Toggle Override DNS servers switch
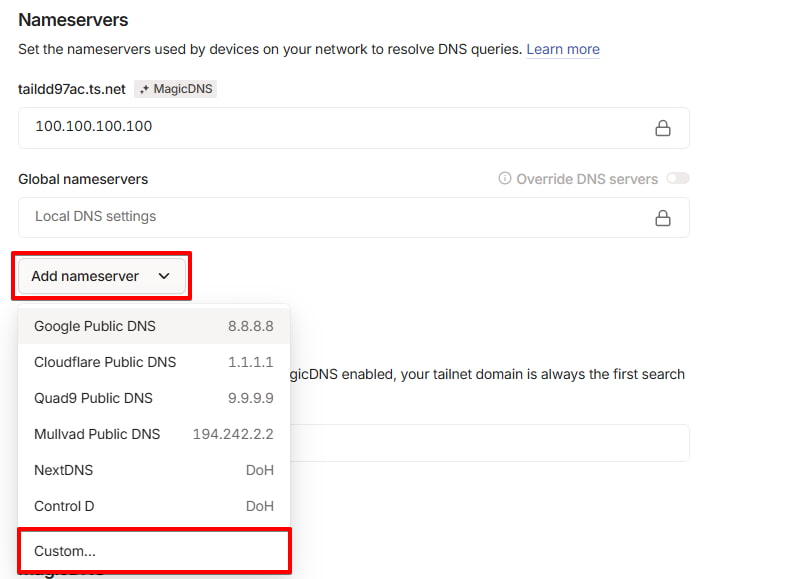The width and height of the screenshot is (794, 579). tap(678, 179)
